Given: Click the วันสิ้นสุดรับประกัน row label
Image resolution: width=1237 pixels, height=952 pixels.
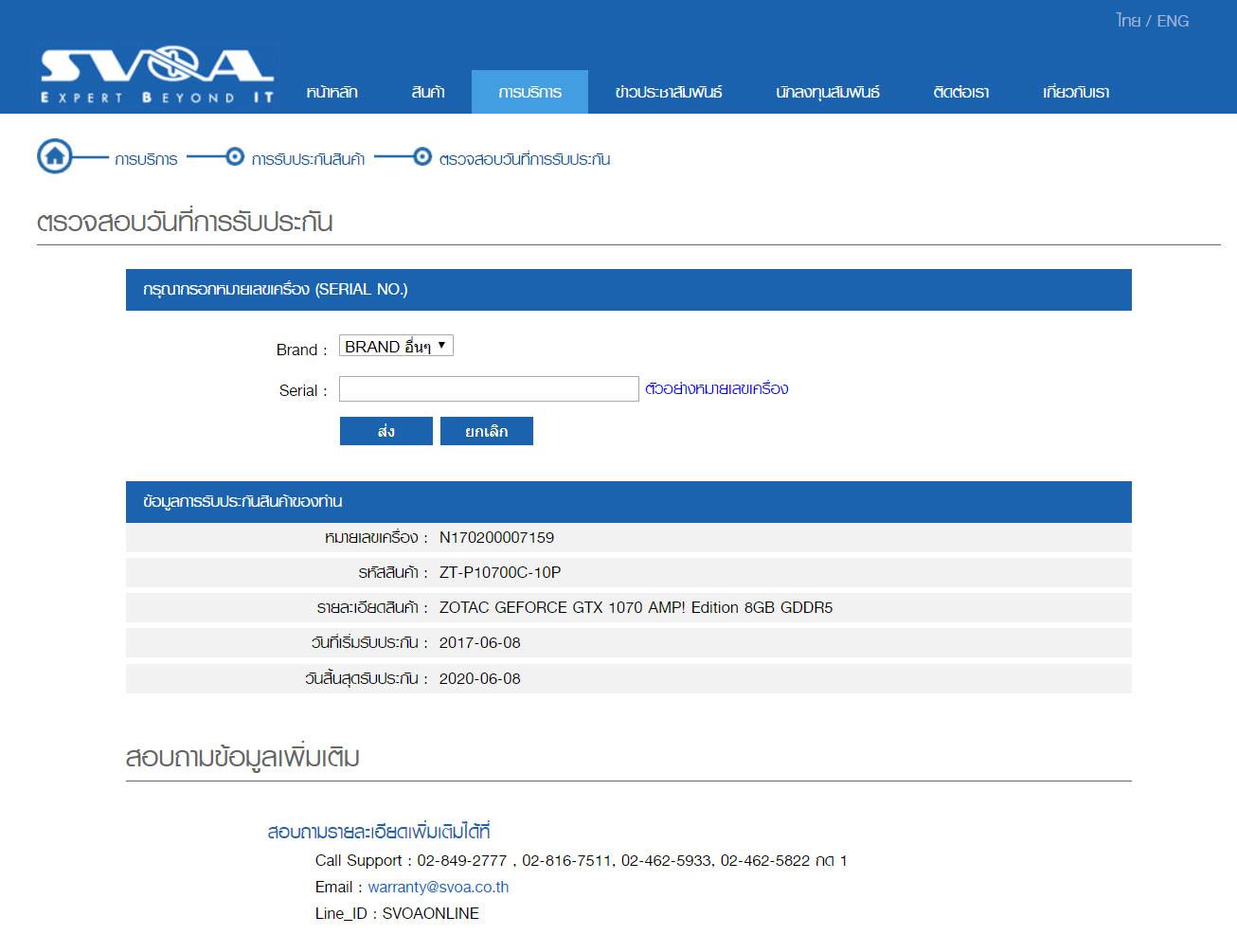Looking at the screenshot, I should pyautogui.click(x=366, y=678).
